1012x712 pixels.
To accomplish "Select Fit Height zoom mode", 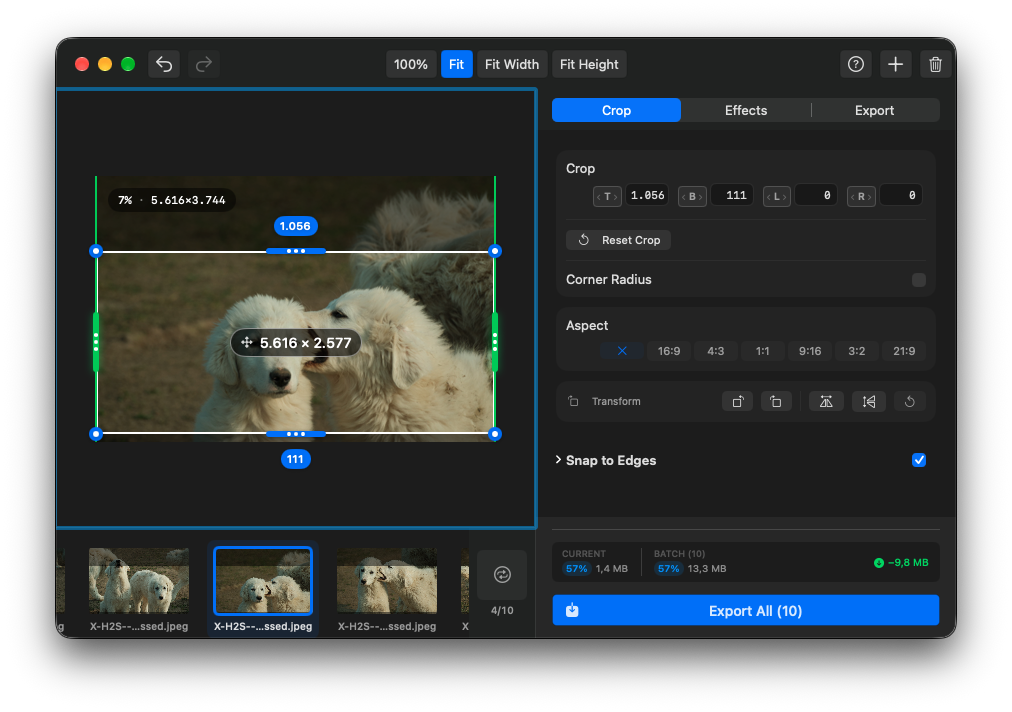I will tap(589, 64).
